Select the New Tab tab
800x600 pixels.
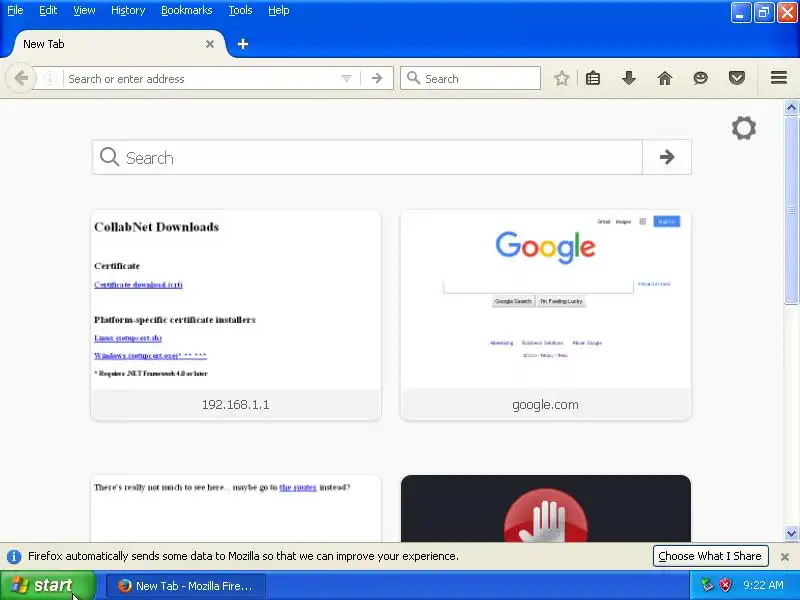coord(115,44)
